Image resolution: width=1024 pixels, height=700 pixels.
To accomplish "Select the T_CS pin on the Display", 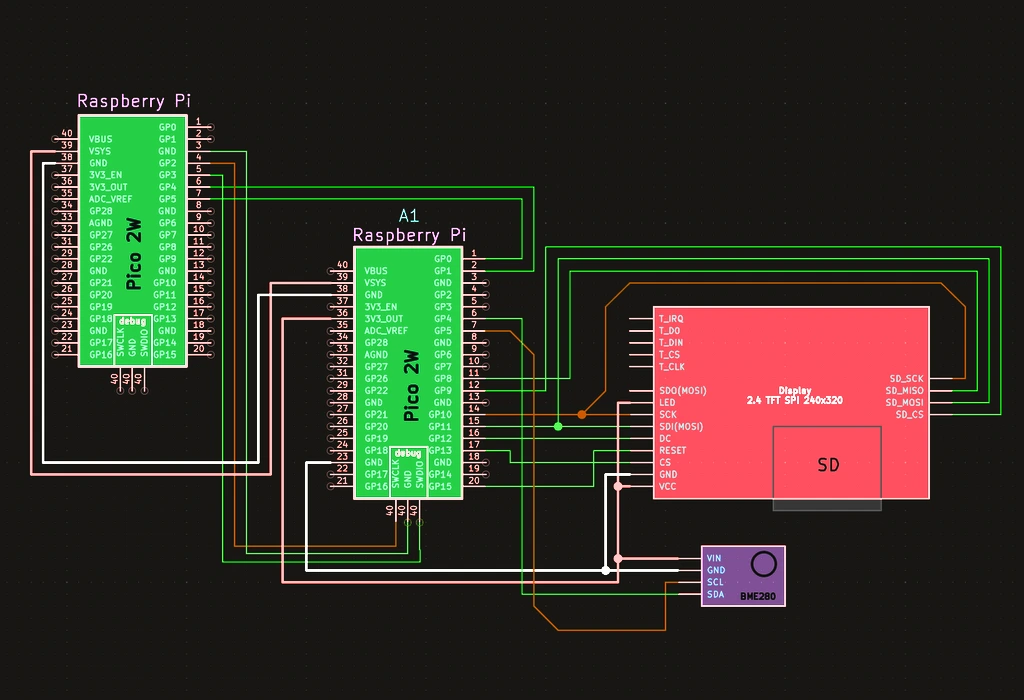I will pyautogui.click(x=669, y=355).
